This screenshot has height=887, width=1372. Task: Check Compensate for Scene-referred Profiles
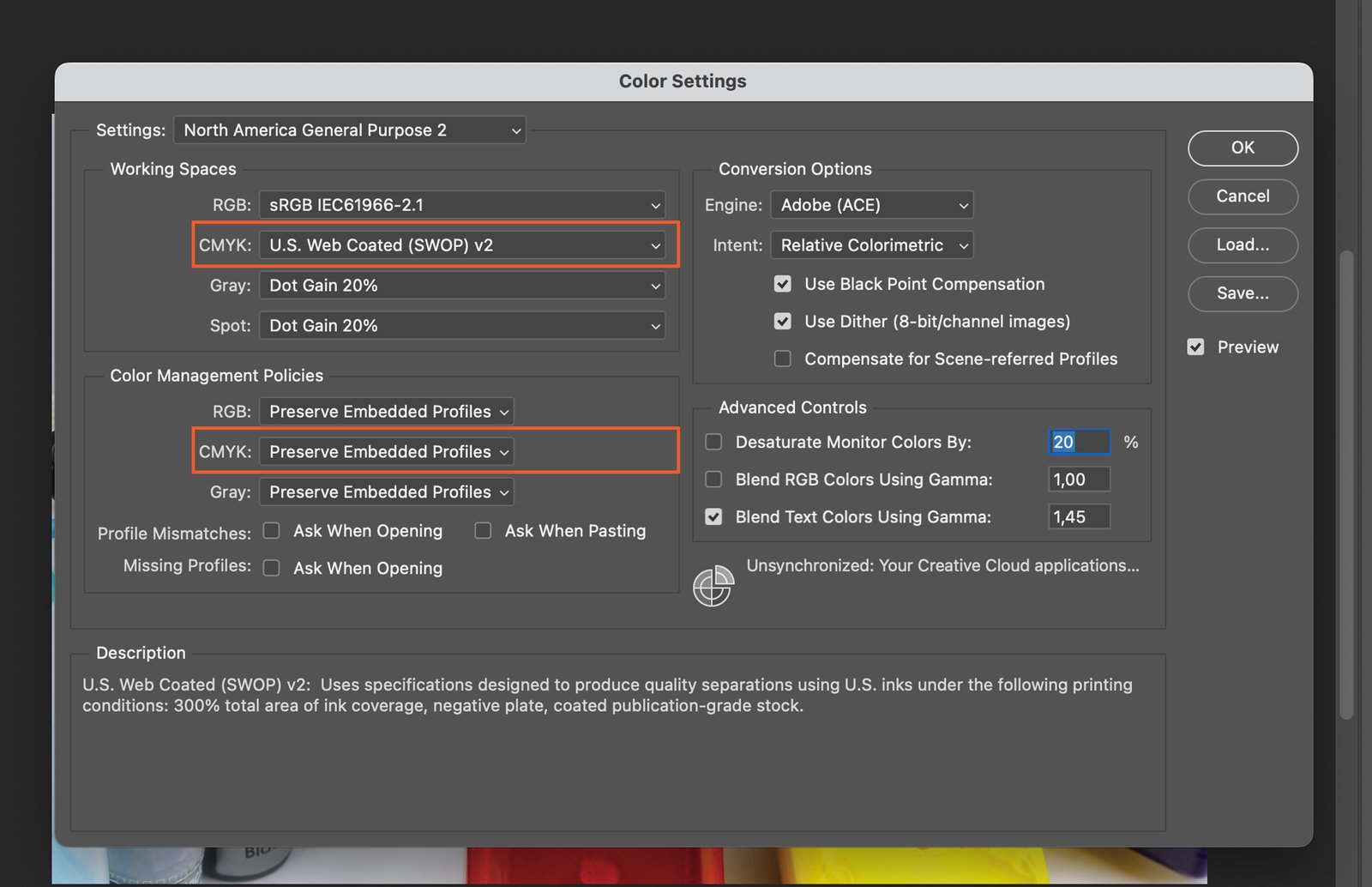click(x=782, y=359)
